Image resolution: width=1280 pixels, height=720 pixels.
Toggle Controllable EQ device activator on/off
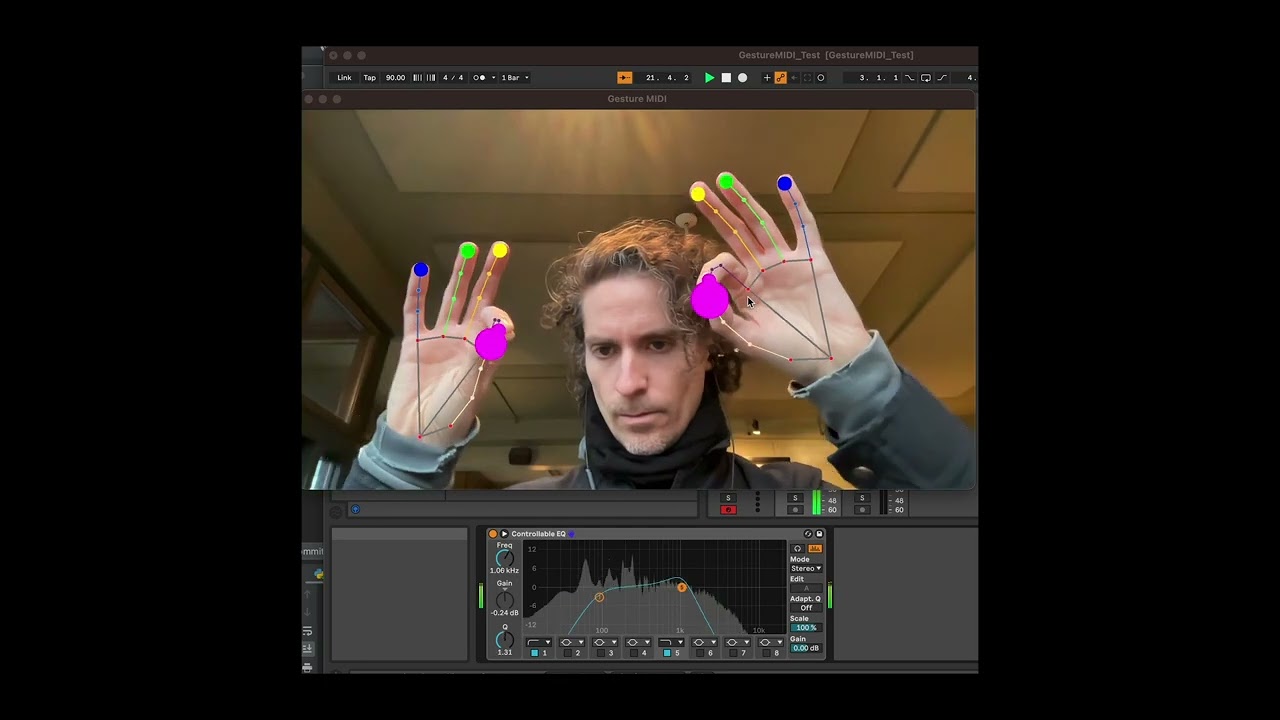pyautogui.click(x=493, y=534)
